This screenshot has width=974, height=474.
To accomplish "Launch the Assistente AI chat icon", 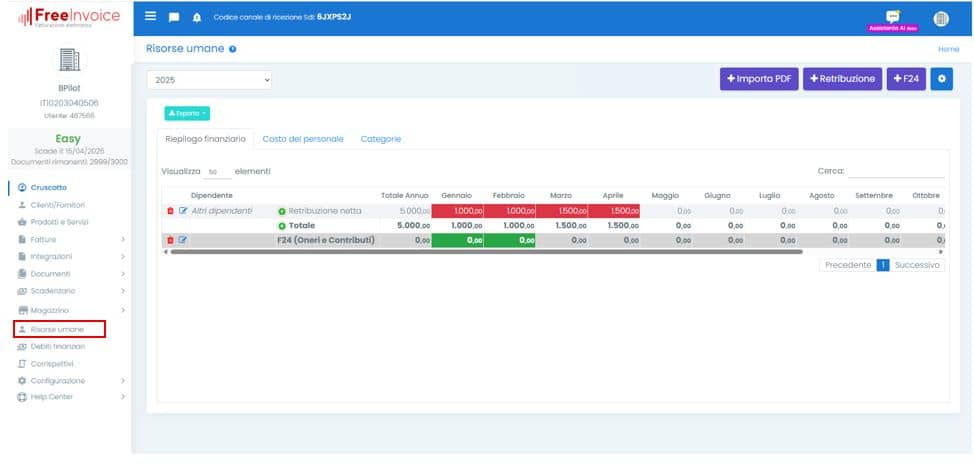I will coord(893,17).
